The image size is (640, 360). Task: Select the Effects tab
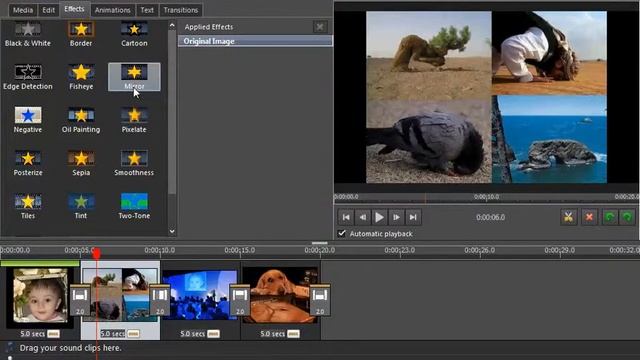point(74,9)
